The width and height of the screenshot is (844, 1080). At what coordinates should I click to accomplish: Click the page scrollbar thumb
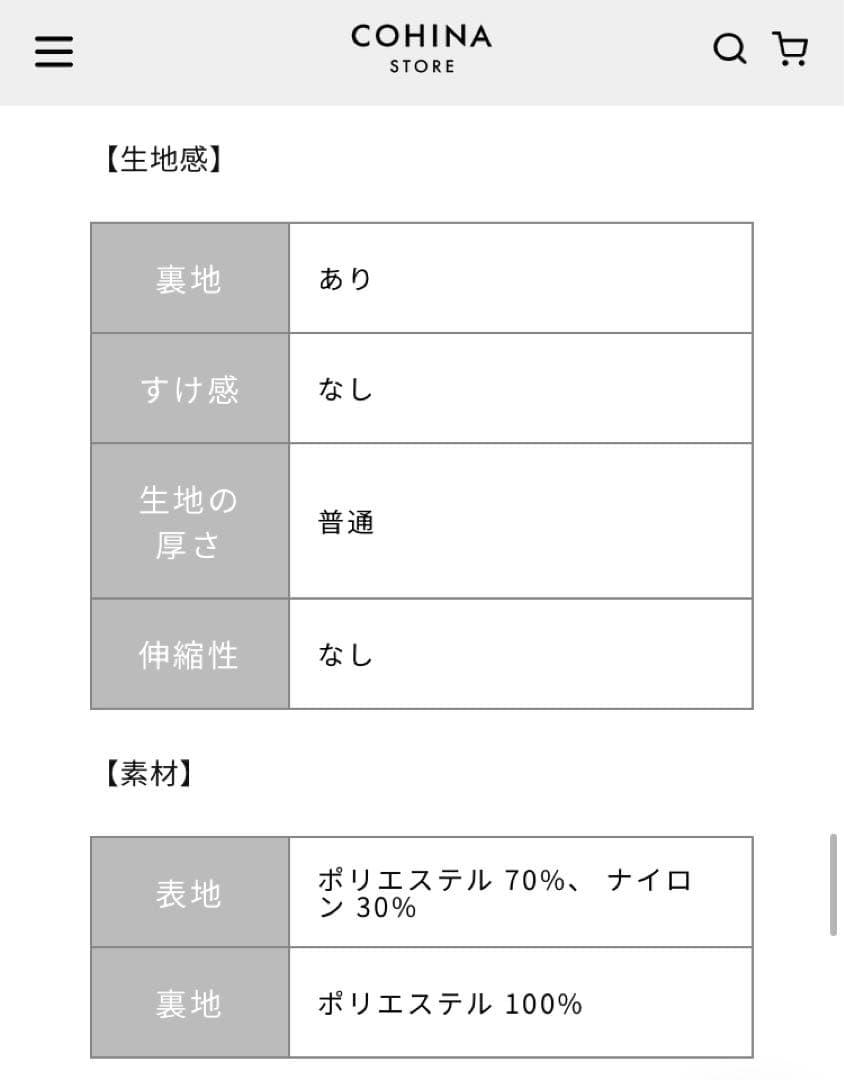tap(834, 884)
